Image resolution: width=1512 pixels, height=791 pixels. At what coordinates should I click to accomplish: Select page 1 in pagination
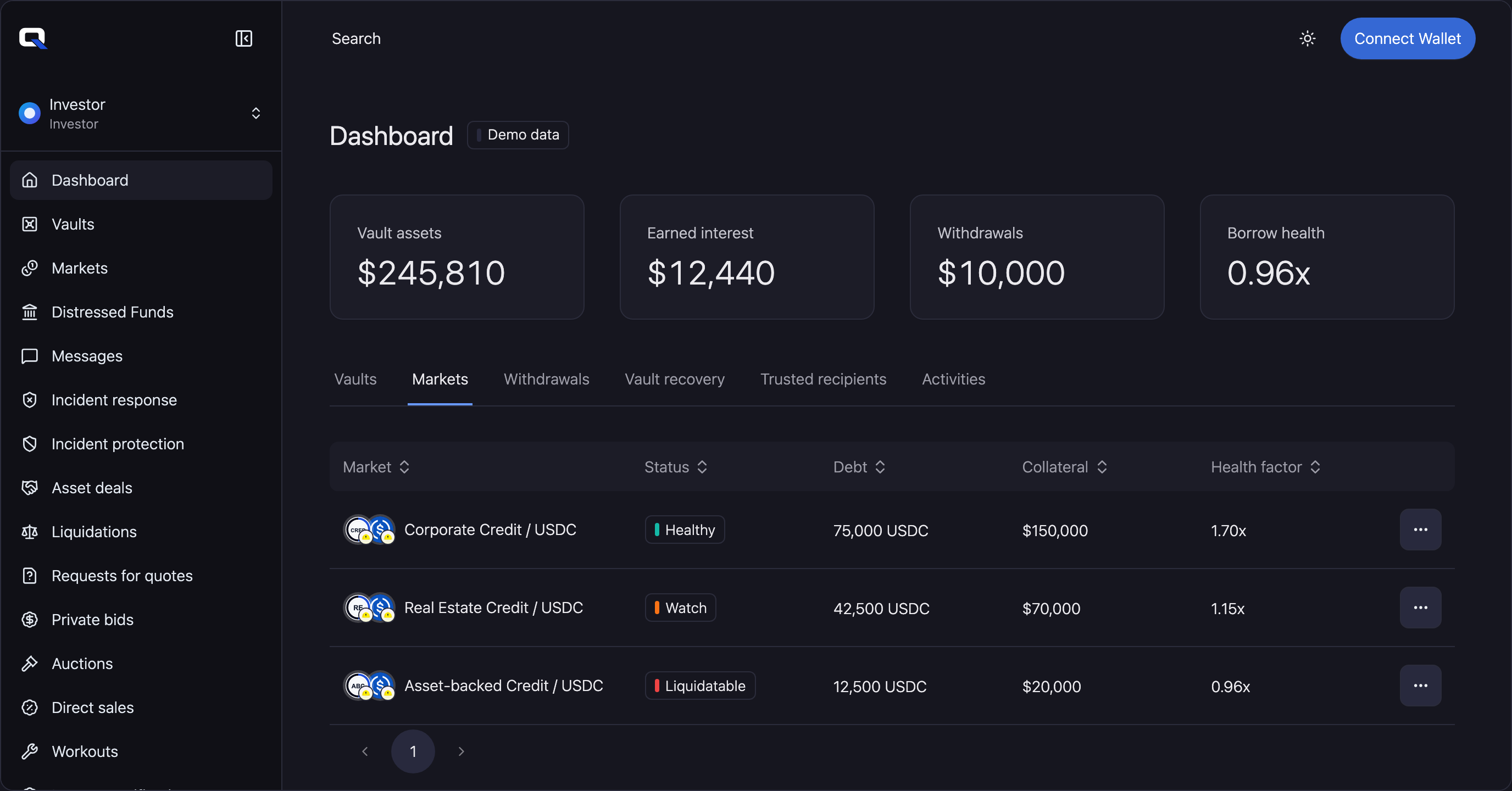(x=413, y=751)
